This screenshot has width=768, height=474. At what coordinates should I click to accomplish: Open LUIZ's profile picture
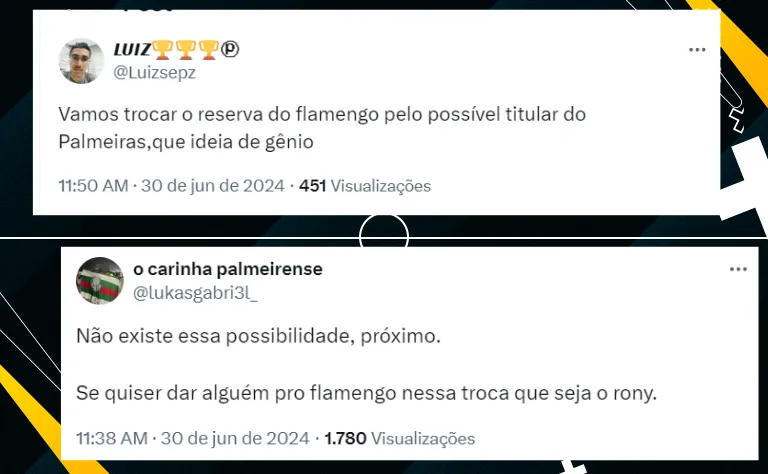tap(81, 61)
